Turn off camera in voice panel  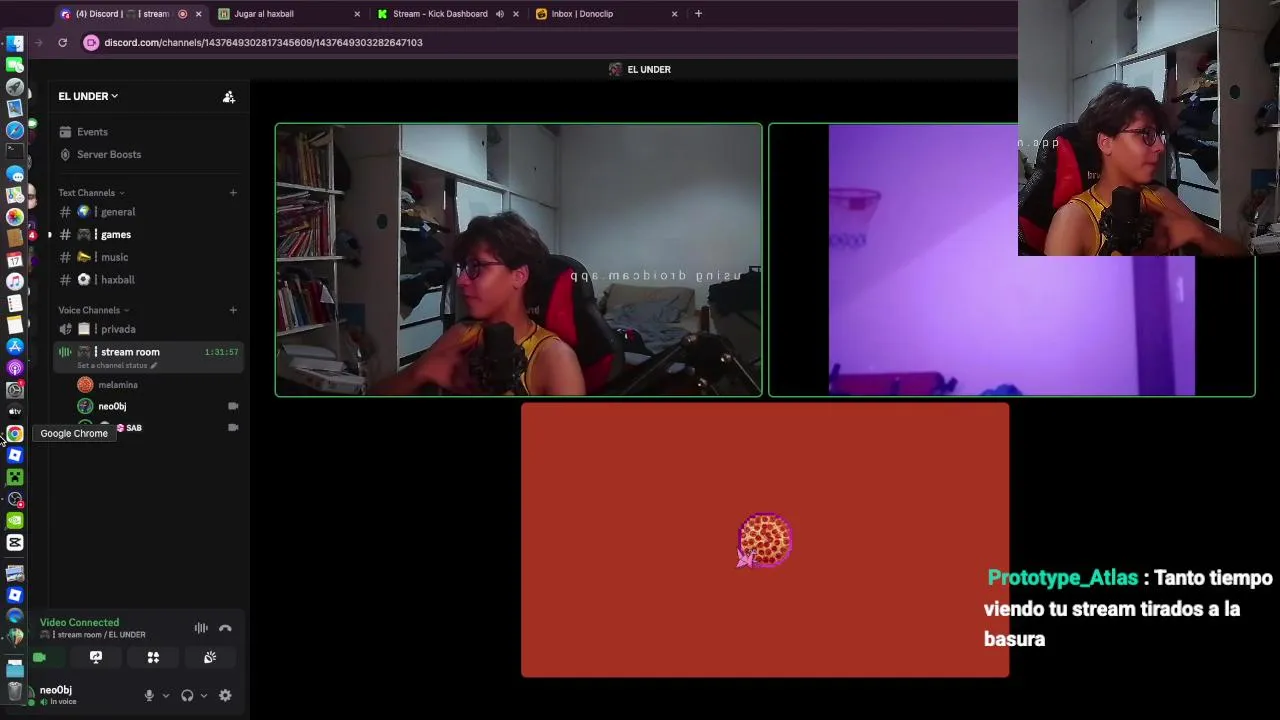39,657
